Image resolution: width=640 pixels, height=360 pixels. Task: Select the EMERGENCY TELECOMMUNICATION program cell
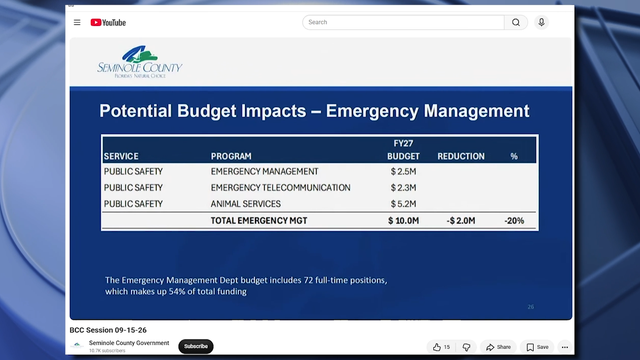tap(280, 188)
